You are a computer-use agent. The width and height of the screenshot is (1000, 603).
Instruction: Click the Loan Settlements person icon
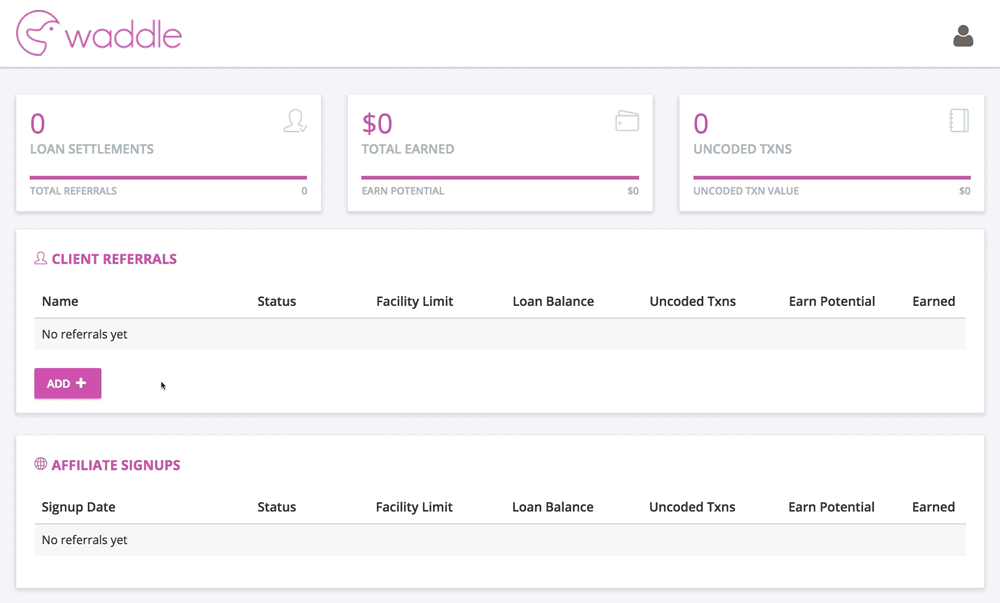295,120
